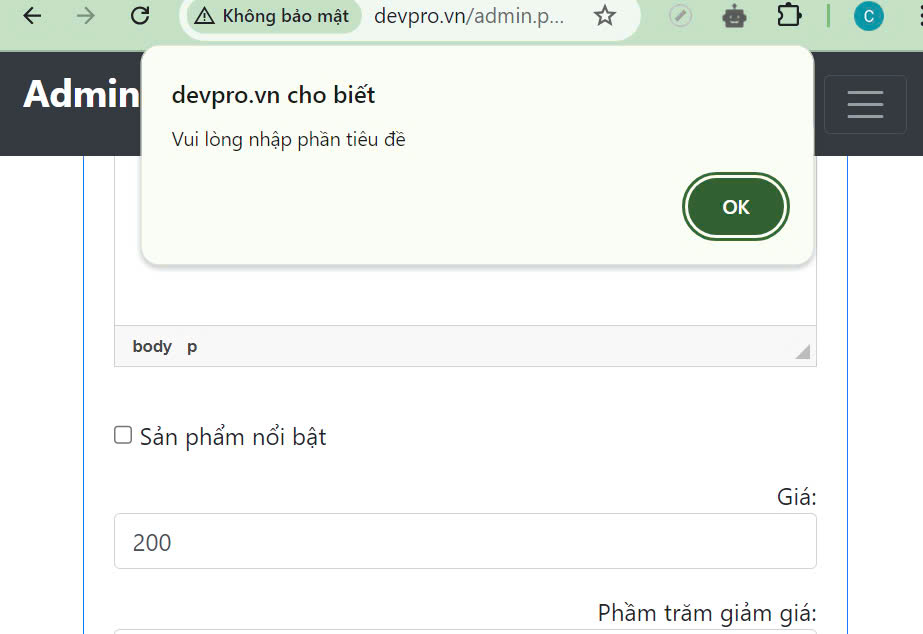Screen dimensions: 923x634
Task: Select 'body' in the editor element path
Action: (151, 346)
